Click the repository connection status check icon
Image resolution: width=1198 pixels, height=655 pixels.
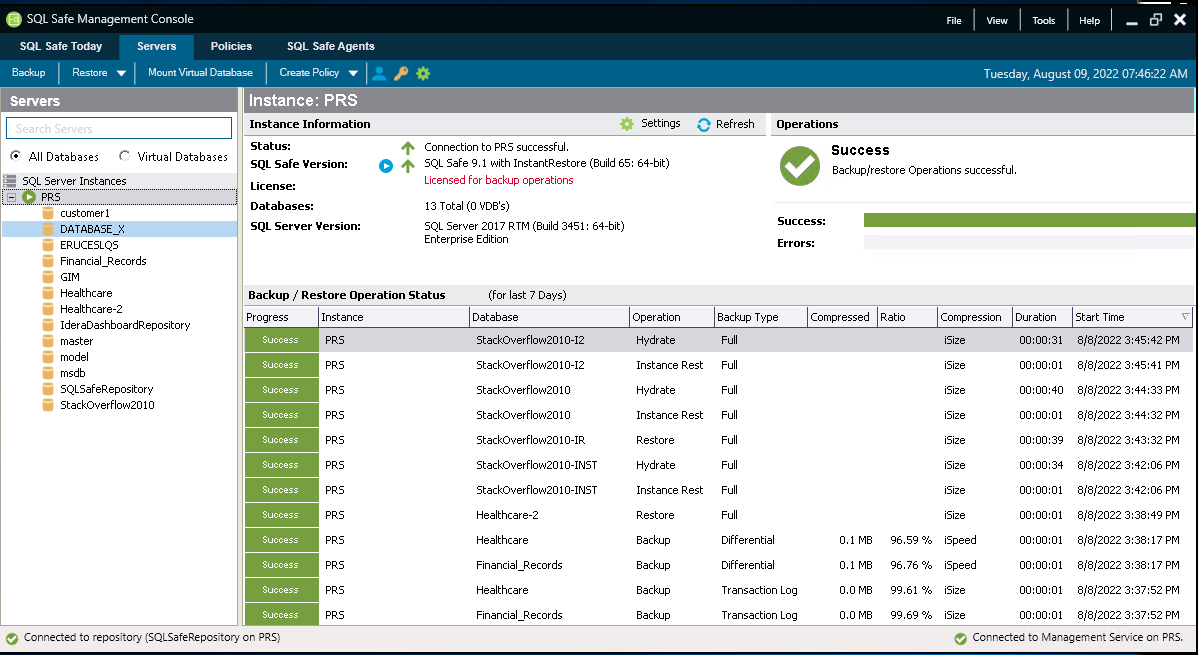(x=11, y=638)
